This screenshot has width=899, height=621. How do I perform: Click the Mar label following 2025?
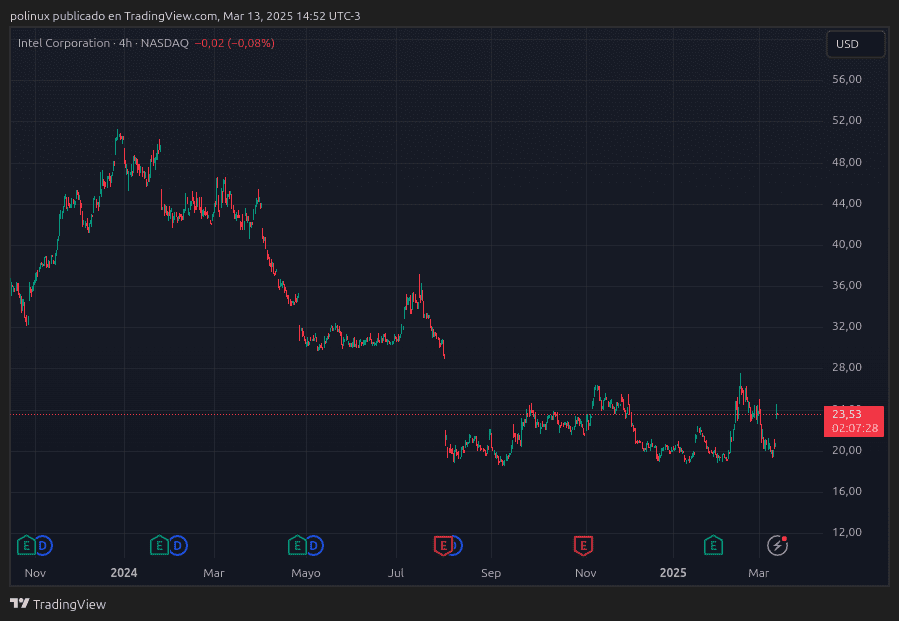pos(759,573)
